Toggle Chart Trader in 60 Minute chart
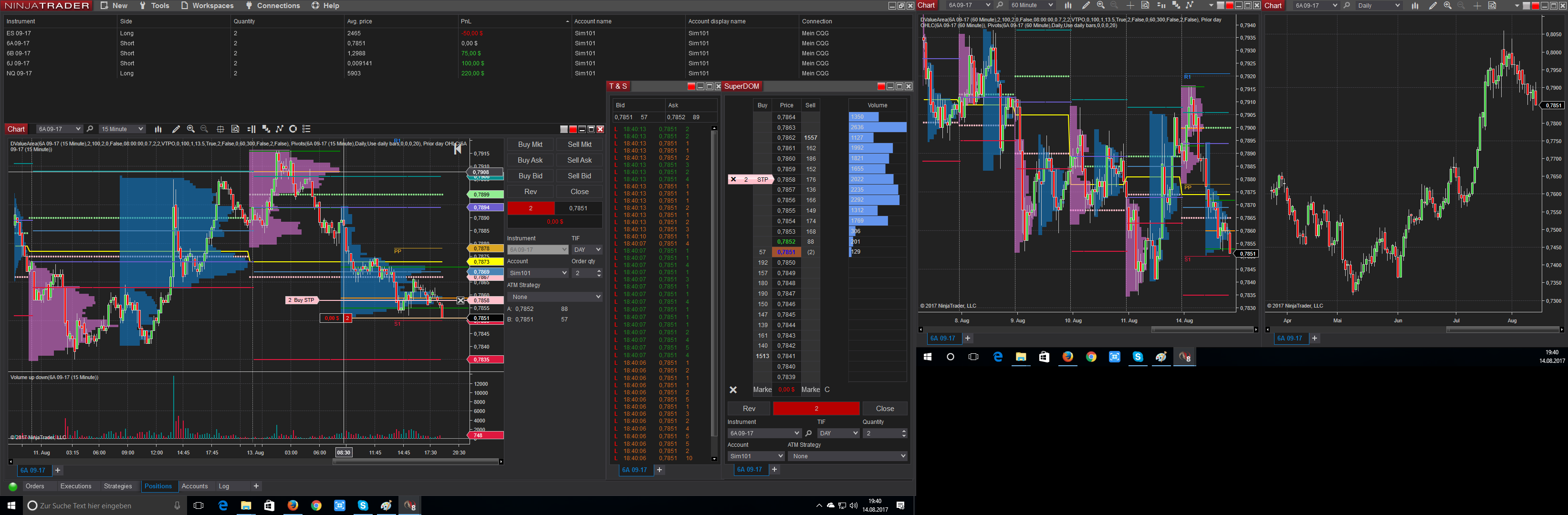The image size is (1568, 515). click(x=1161, y=5)
